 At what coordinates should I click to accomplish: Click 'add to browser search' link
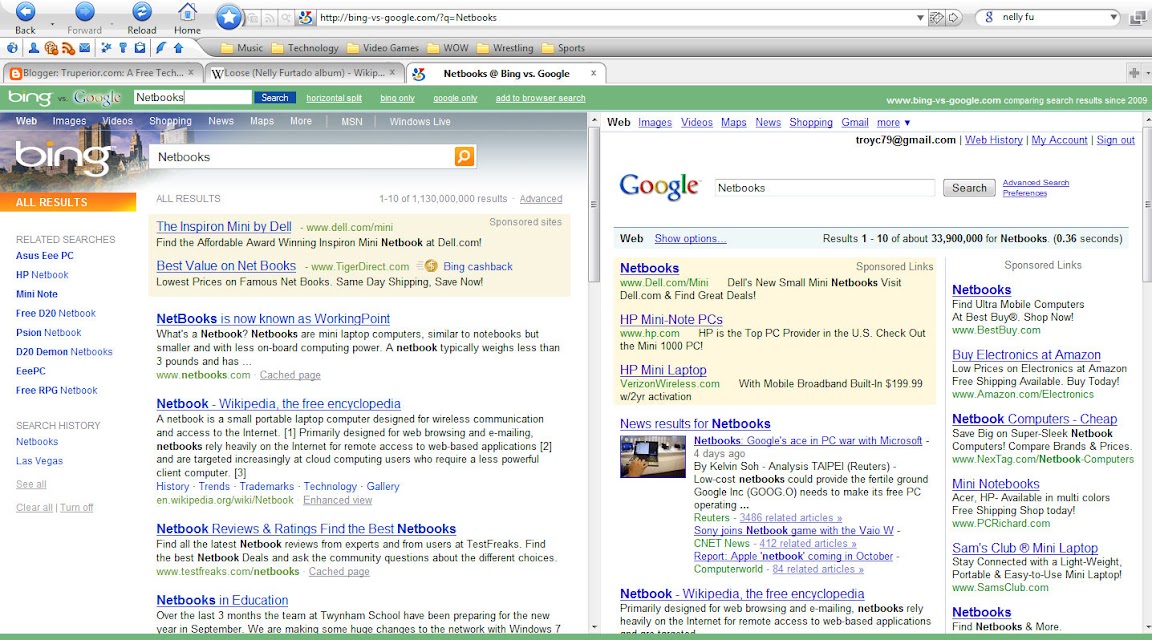click(541, 98)
